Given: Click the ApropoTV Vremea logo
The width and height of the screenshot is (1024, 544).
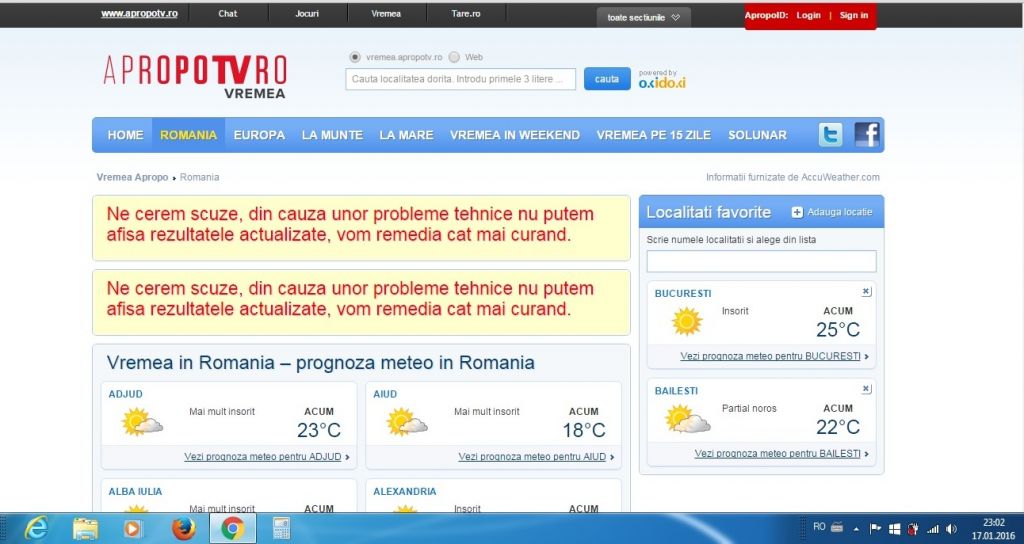Looking at the screenshot, I should 195,76.
